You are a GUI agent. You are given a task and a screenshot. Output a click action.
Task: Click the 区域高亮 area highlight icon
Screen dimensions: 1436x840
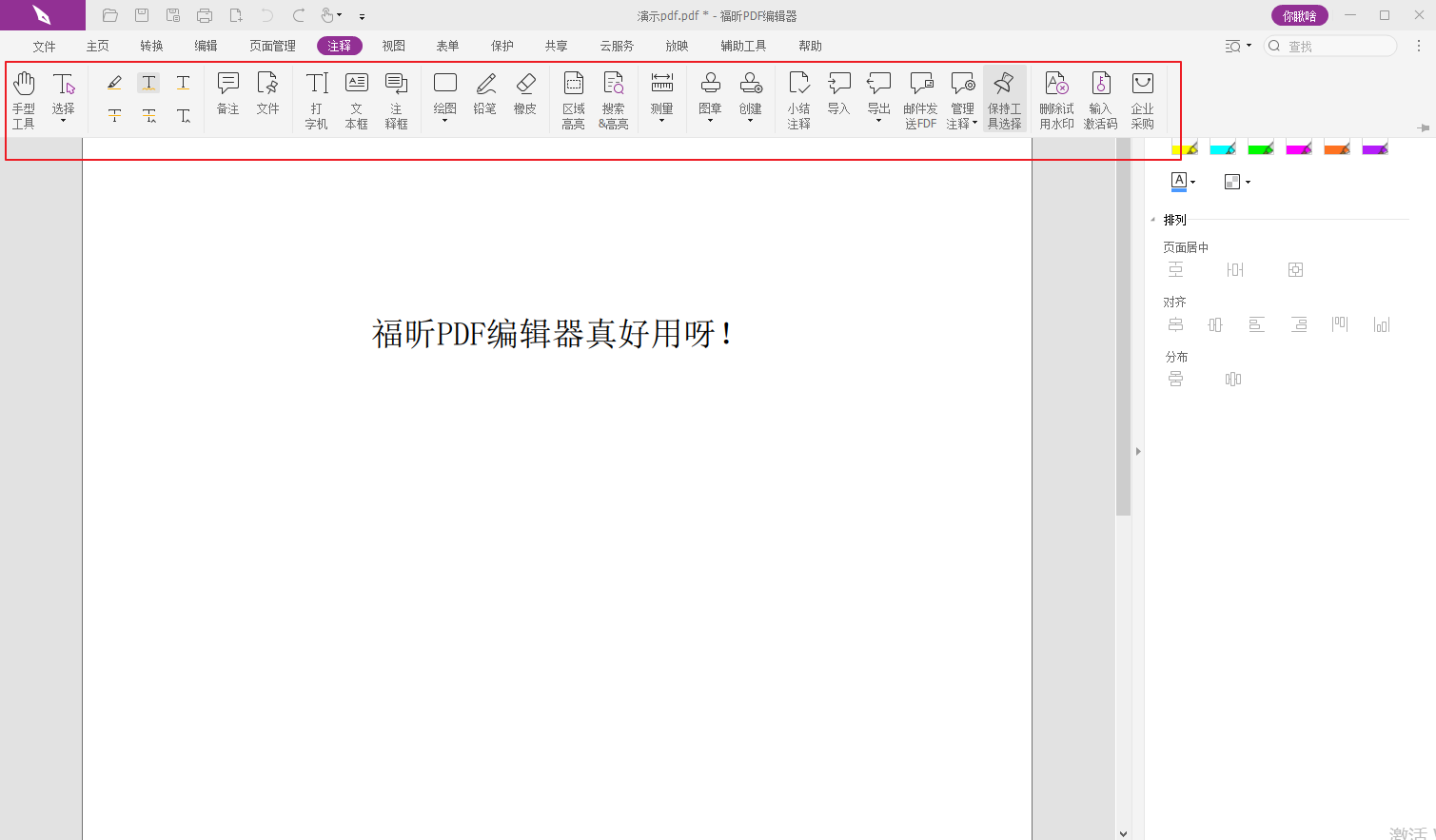pos(573,100)
